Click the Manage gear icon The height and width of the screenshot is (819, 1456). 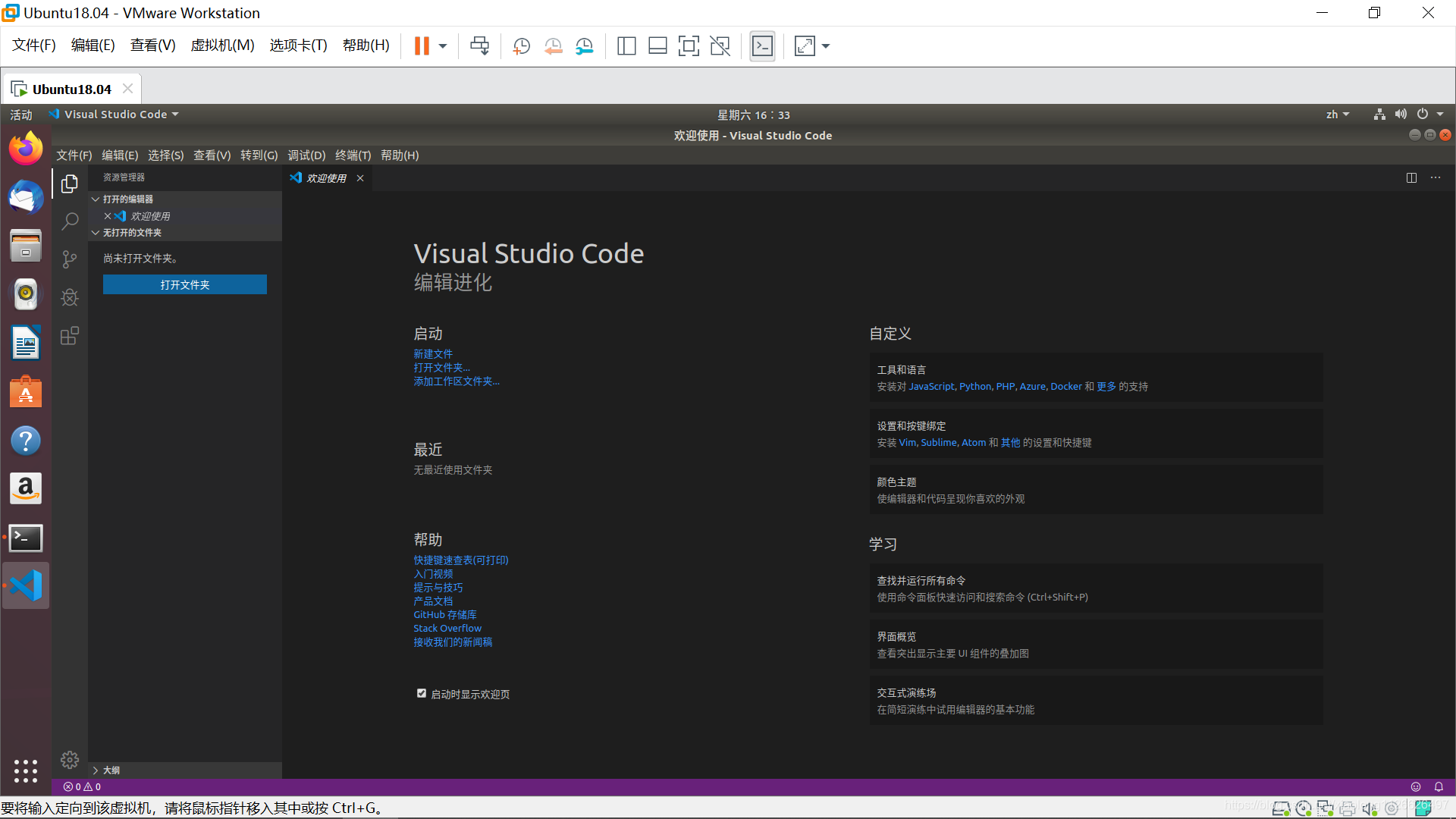pos(70,760)
